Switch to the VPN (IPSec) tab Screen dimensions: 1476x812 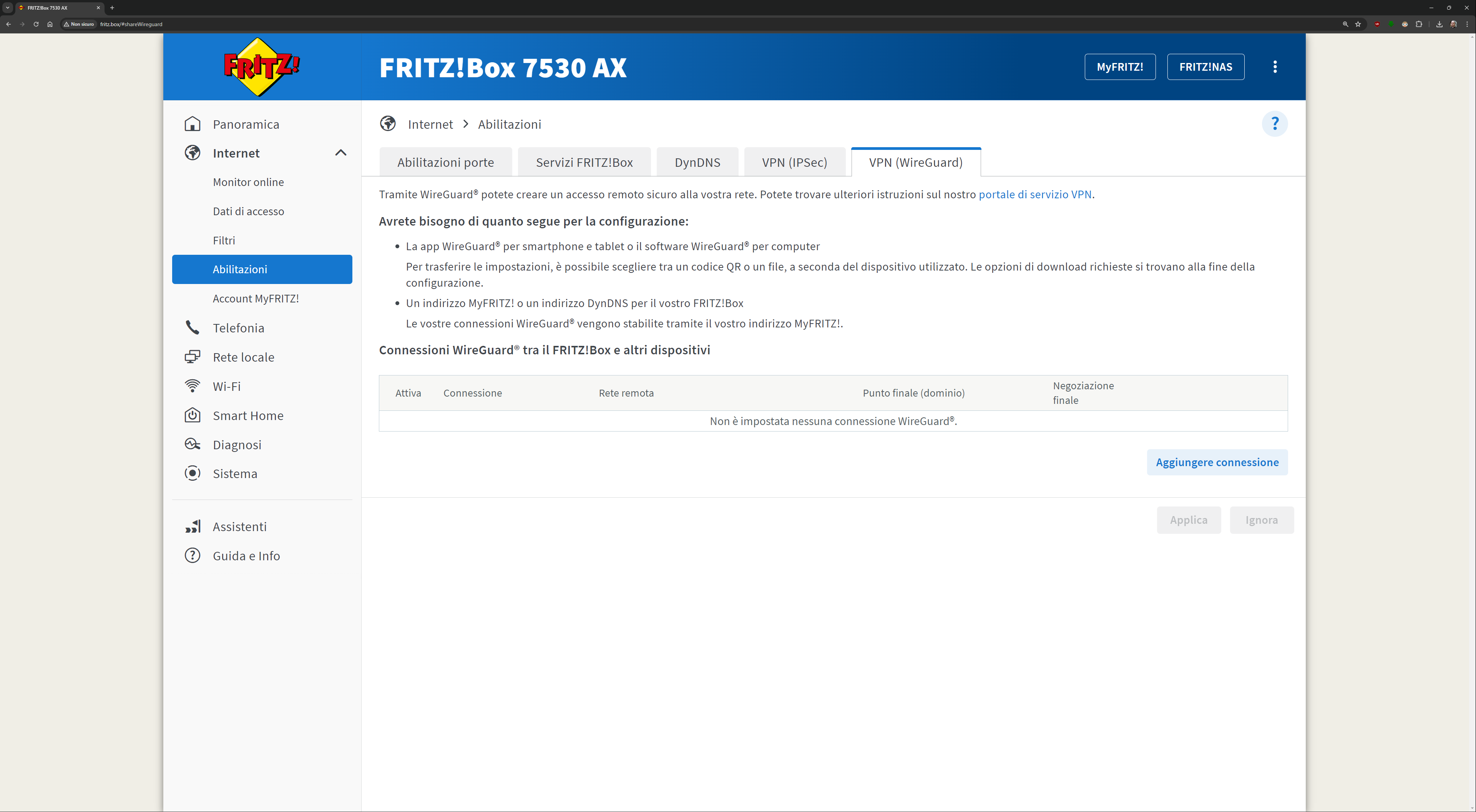point(794,163)
